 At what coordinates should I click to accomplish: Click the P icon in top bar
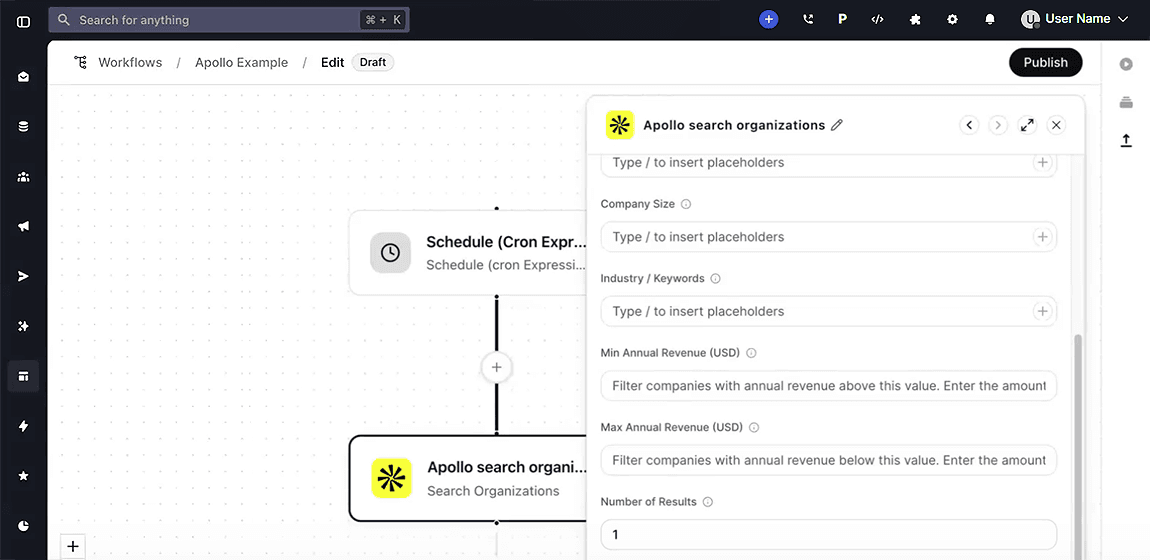(x=843, y=20)
